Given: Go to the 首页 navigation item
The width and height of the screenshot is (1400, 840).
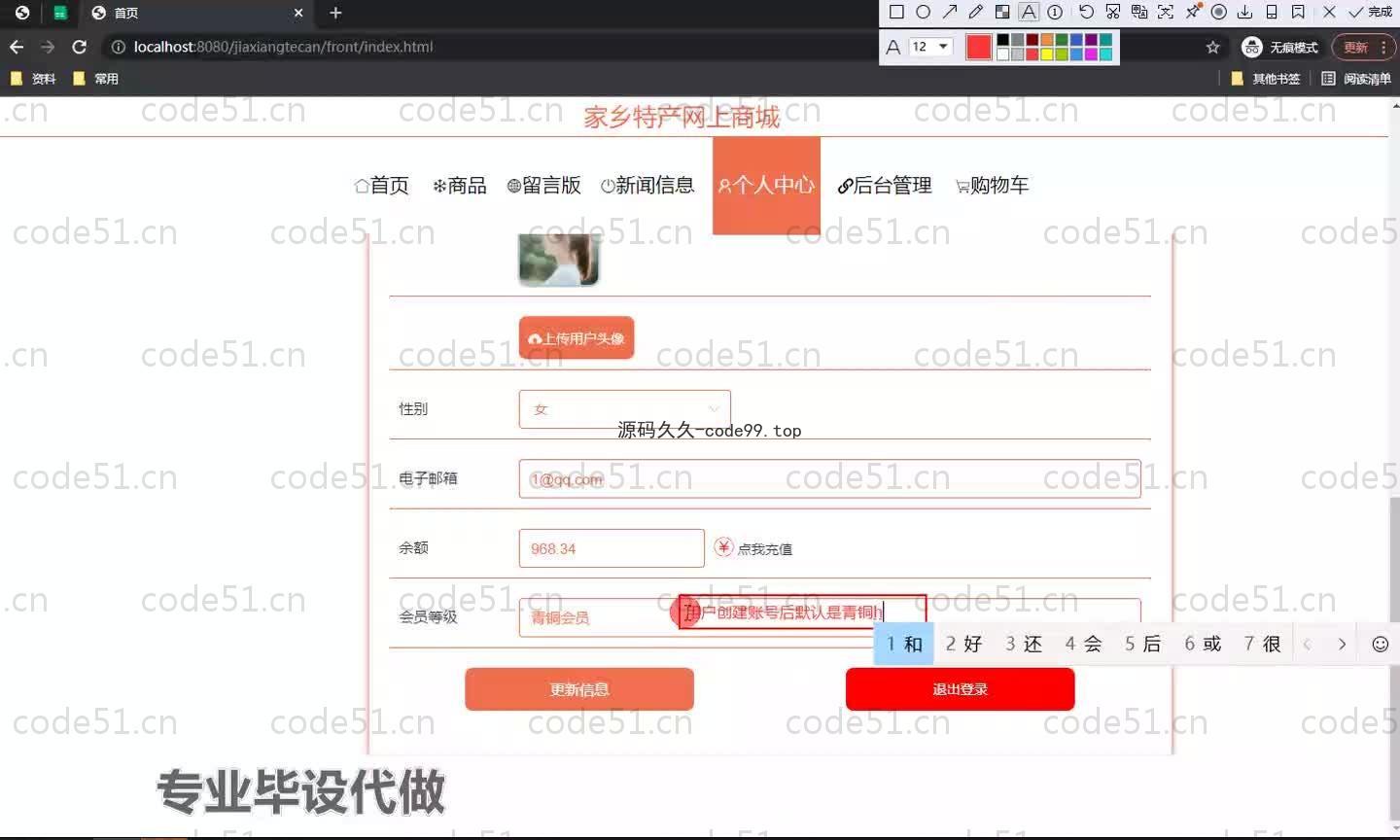Looking at the screenshot, I should [x=381, y=185].
